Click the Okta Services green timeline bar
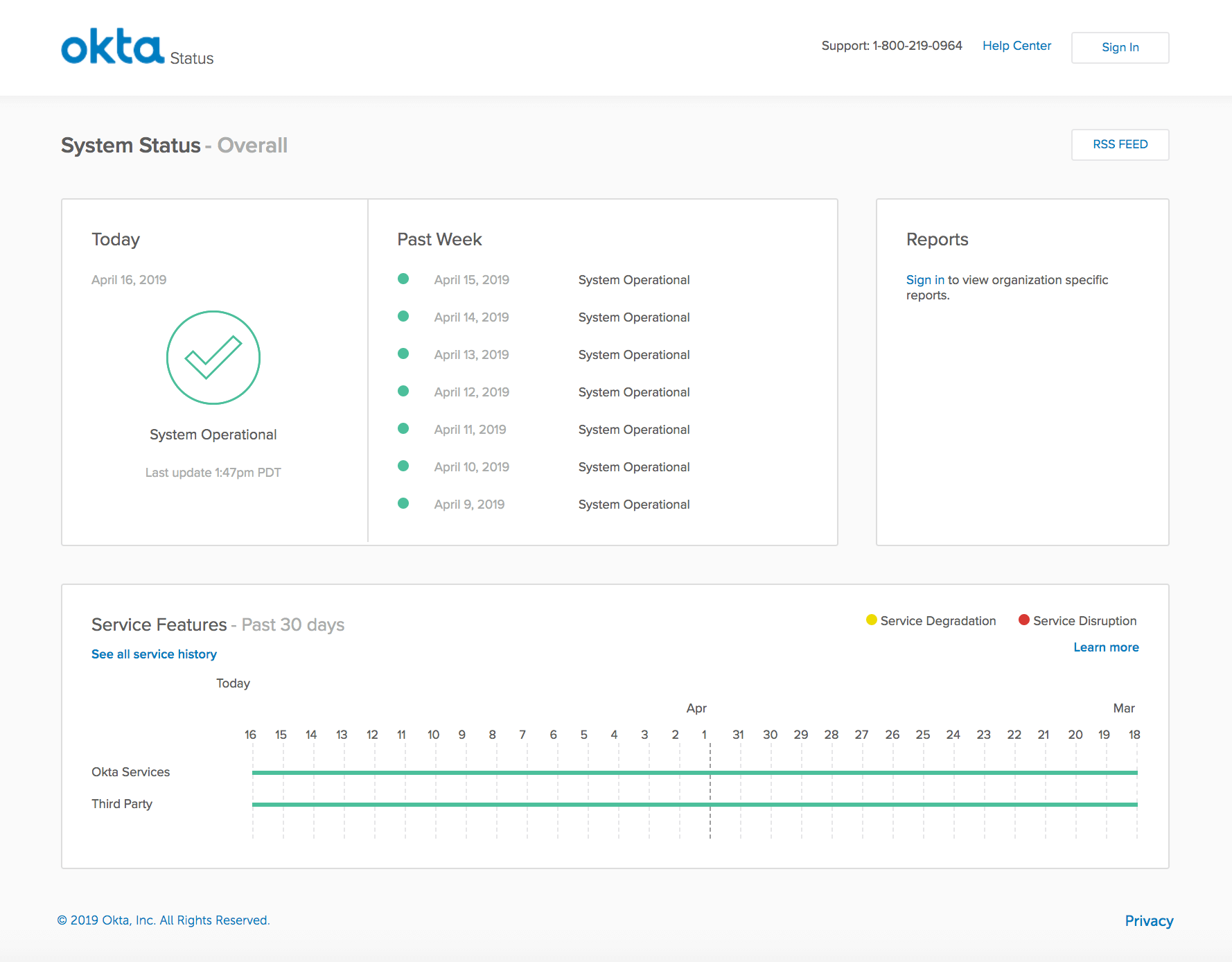1232x962 pixels. pos(695,772)
